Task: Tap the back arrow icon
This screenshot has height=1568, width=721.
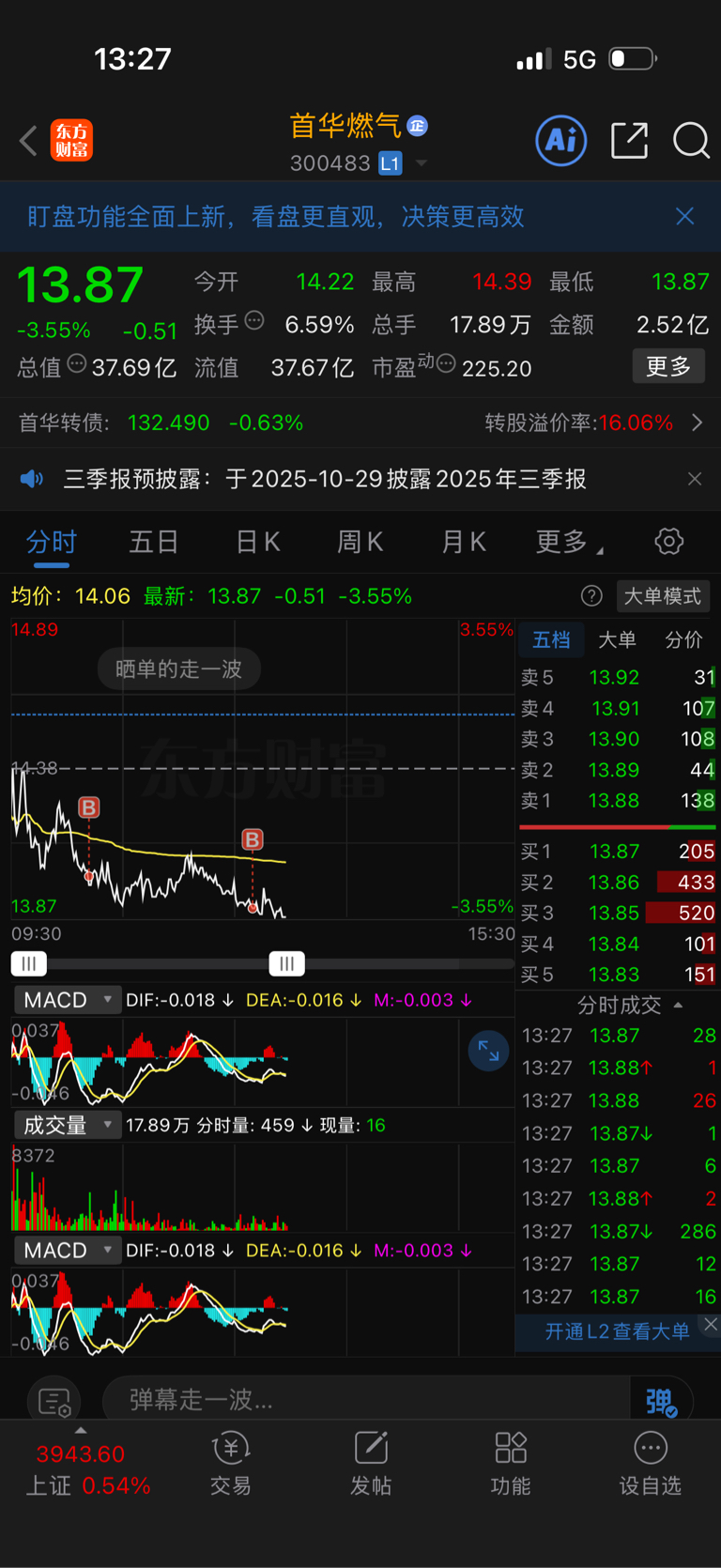Action: click(x=29, y=141)
